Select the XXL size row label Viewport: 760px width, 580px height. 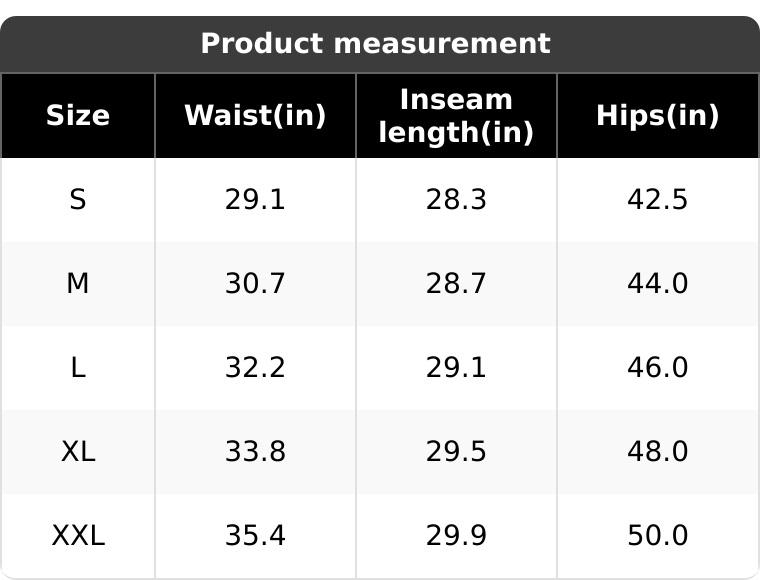78,536
